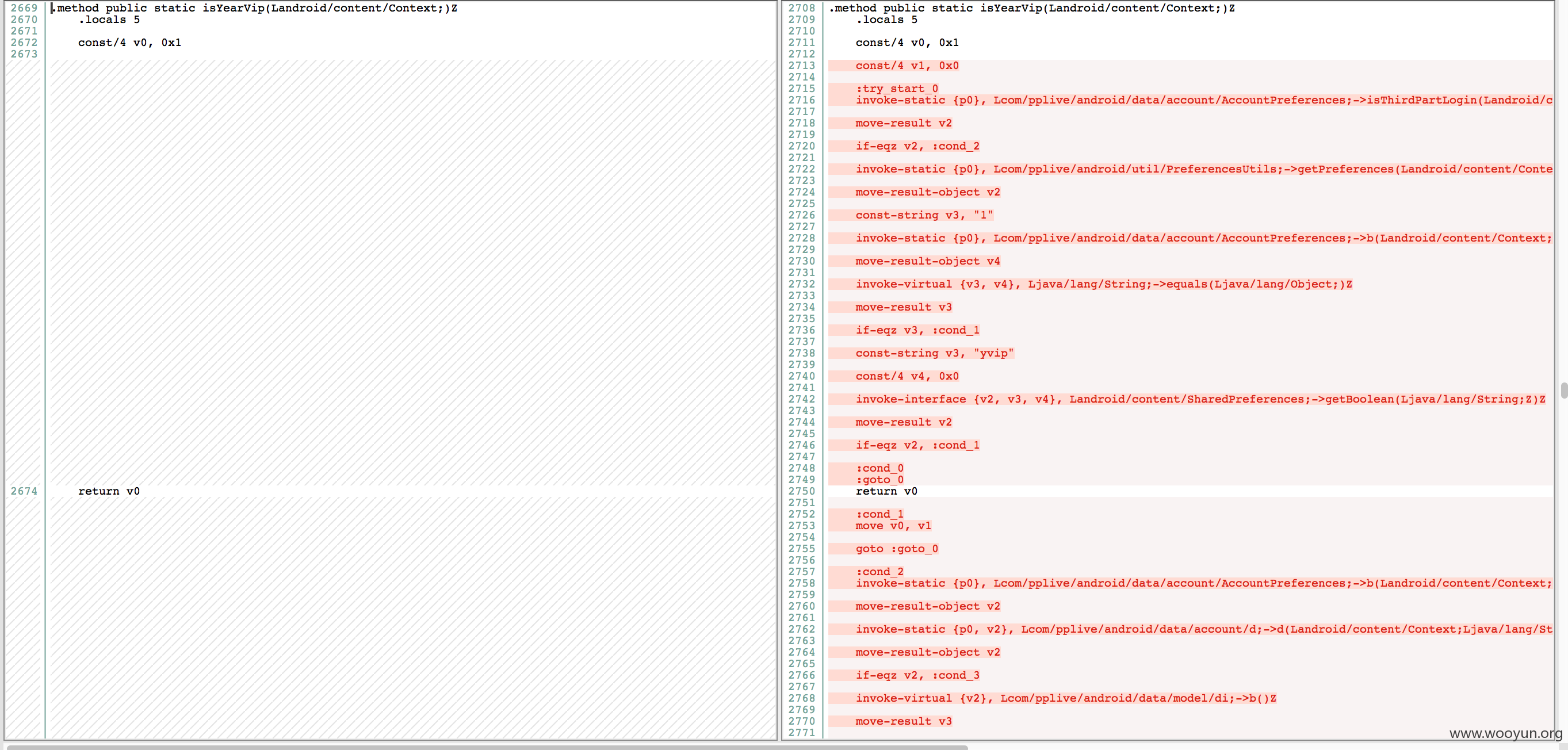This screenshot has height=750, width=1568.
Task: Click line number 2669 in left pane
Action: pos(24,8)
